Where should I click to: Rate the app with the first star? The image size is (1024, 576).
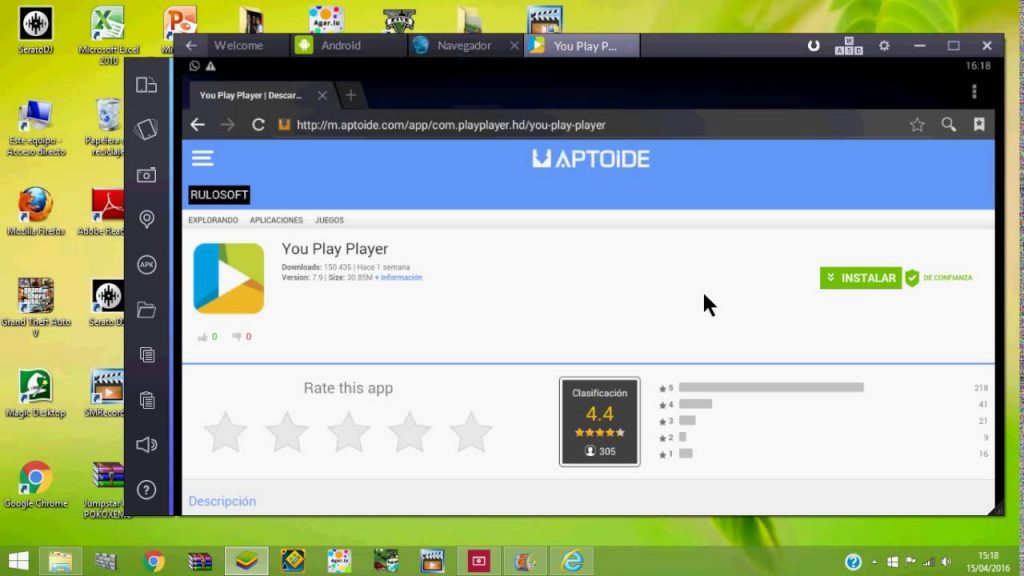point(225,432)
